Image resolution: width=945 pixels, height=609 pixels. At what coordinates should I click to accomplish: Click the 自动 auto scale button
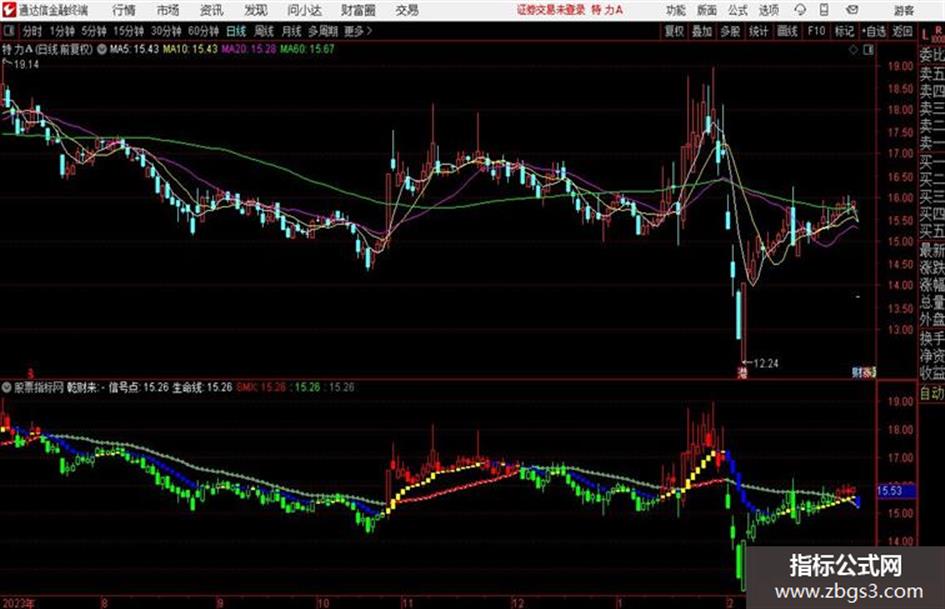coord(932,393)
